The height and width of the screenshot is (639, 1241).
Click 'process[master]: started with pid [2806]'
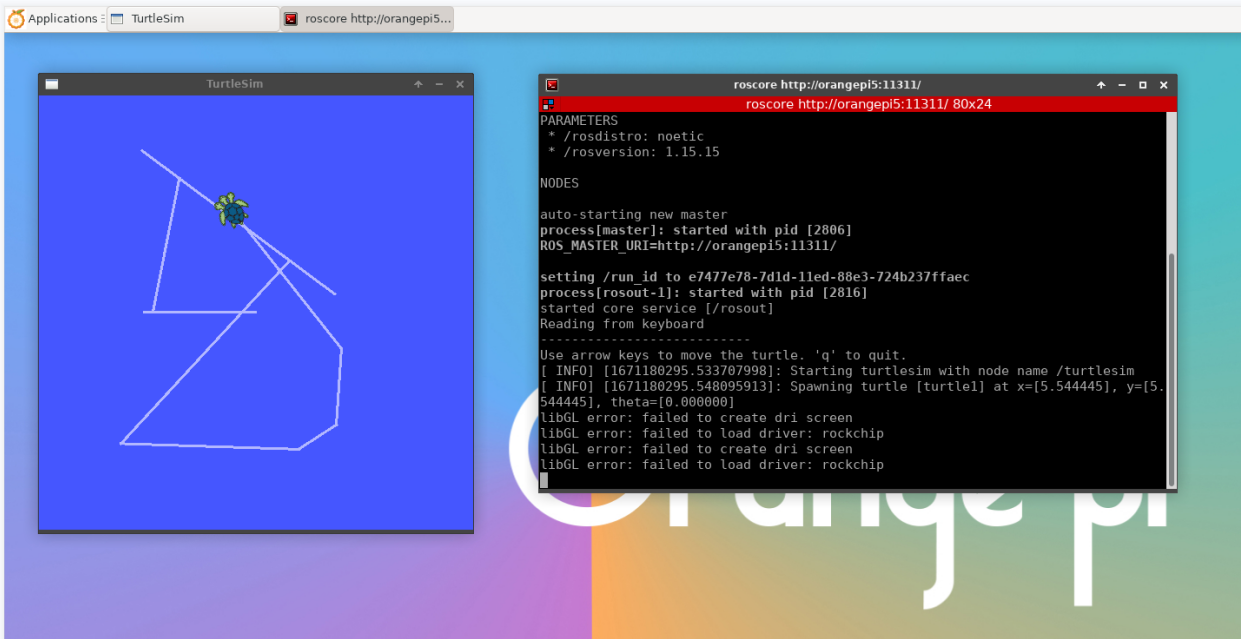click(x=696, y=230)
